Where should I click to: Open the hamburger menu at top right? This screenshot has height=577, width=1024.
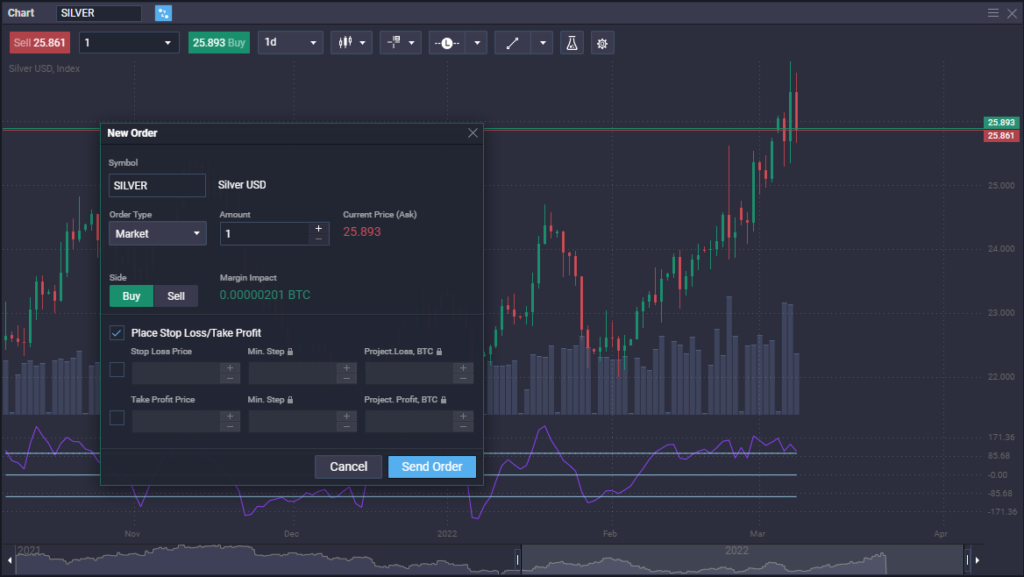995,13
